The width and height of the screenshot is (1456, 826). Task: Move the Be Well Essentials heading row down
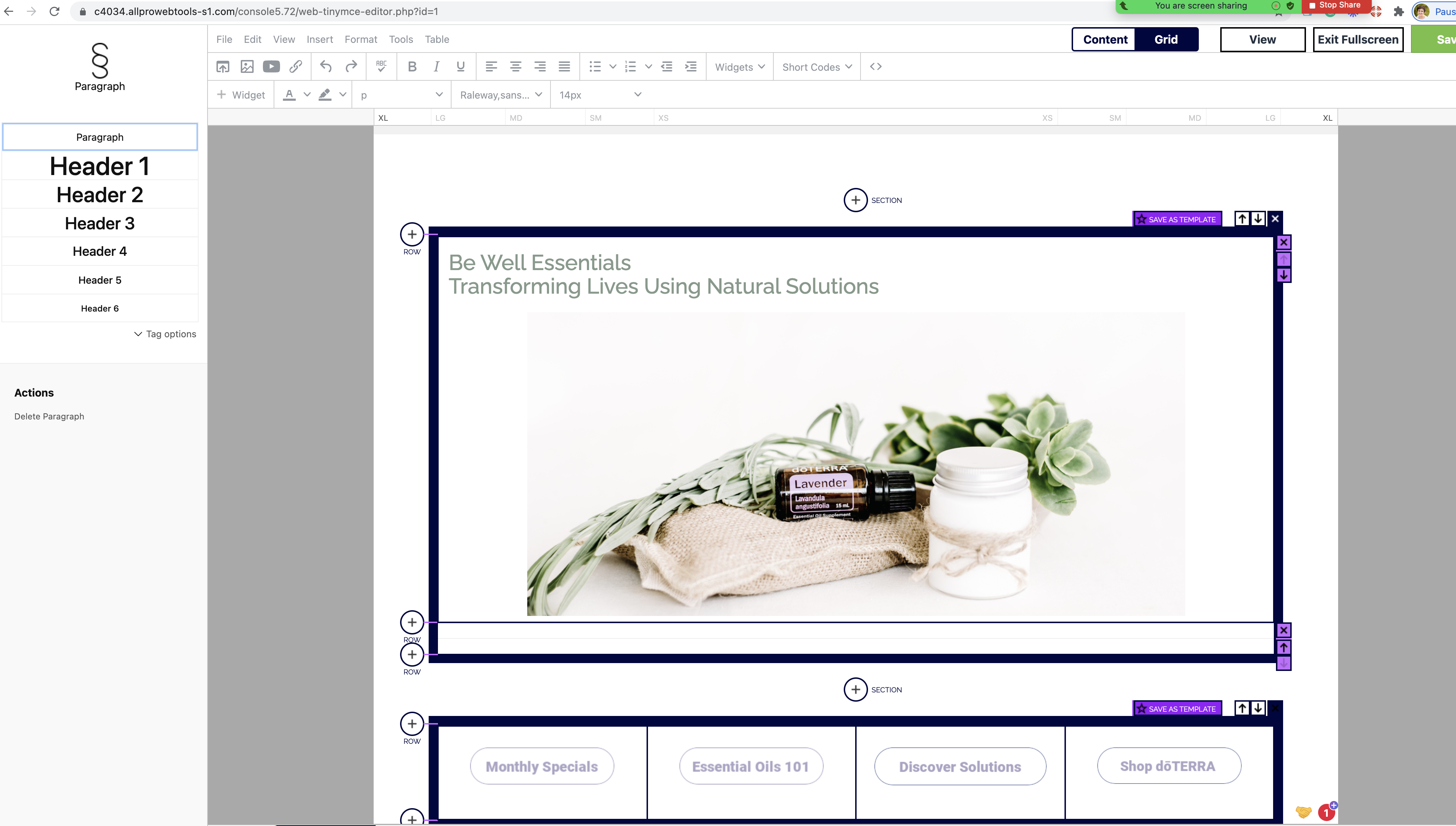[1283, 275]
